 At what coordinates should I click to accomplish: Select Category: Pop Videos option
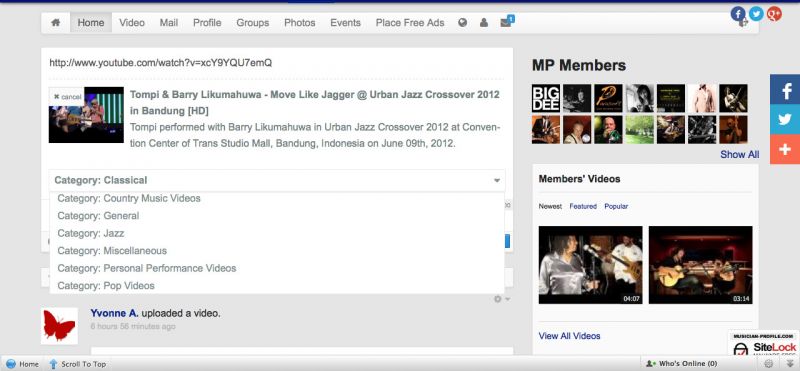(x=277, y=285)
